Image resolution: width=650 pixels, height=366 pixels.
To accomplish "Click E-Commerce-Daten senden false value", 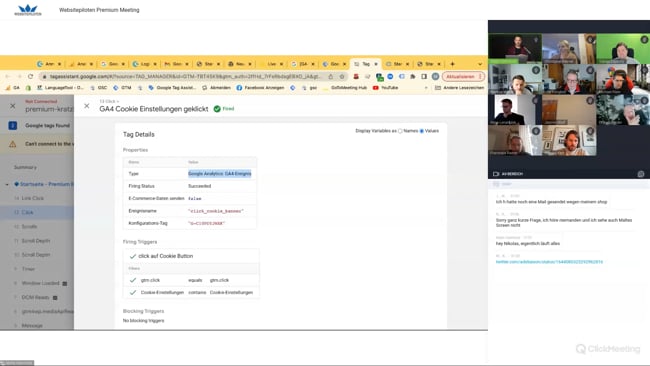I will click(x=194, y=199).
